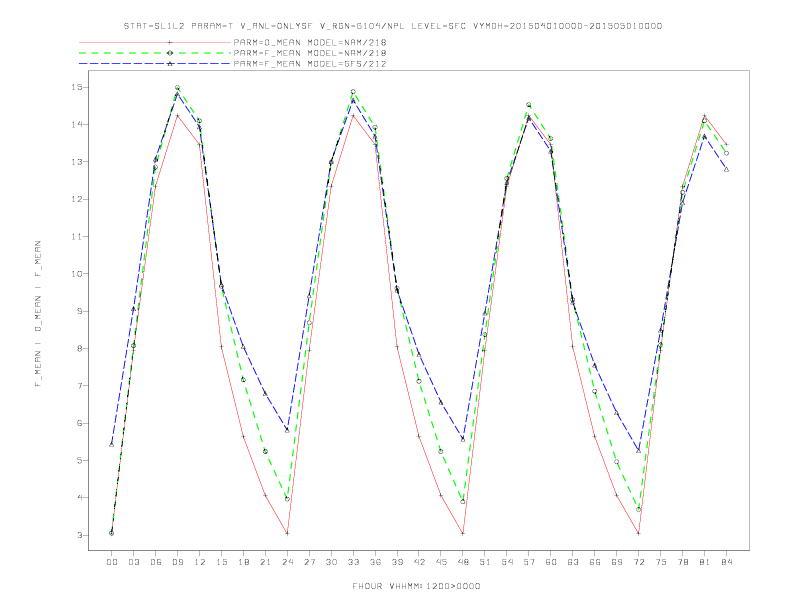
Task: Click x-axis tick label 66
Action: click(595, 562)
